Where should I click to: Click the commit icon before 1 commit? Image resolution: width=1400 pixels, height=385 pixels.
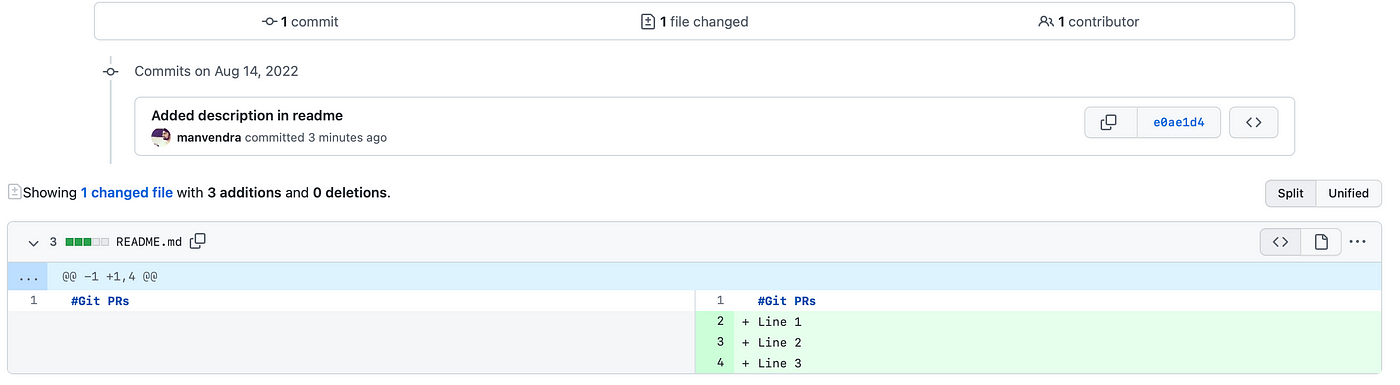(x=270, y=21)
